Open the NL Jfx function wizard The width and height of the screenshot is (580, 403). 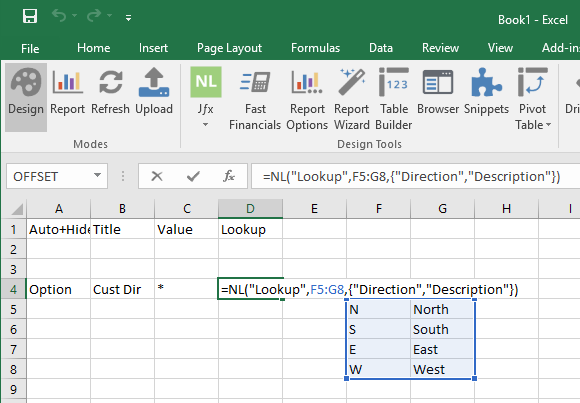pyautogui.click(x=206, y=82)
